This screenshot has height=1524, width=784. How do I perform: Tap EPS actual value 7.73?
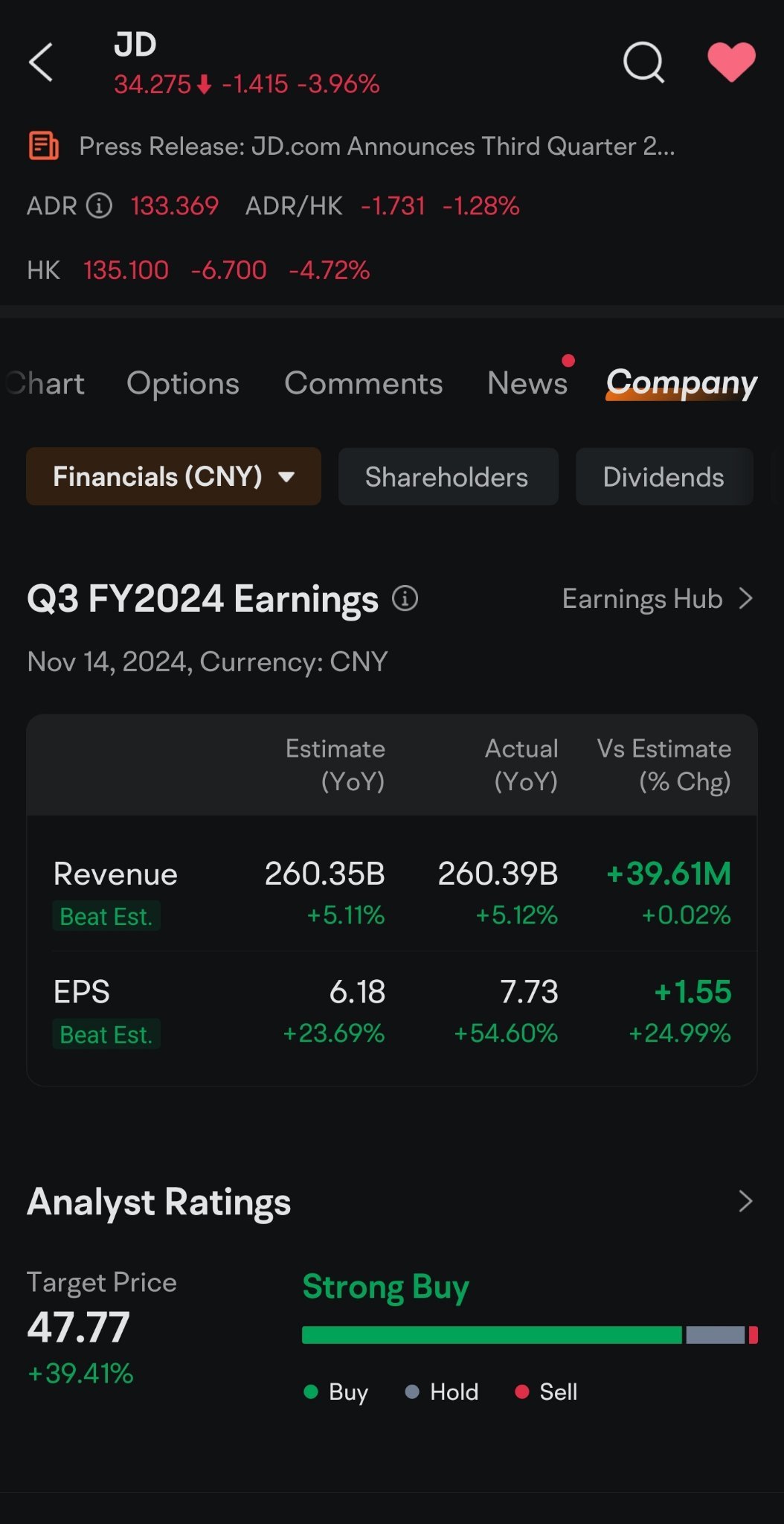point(529,991)
